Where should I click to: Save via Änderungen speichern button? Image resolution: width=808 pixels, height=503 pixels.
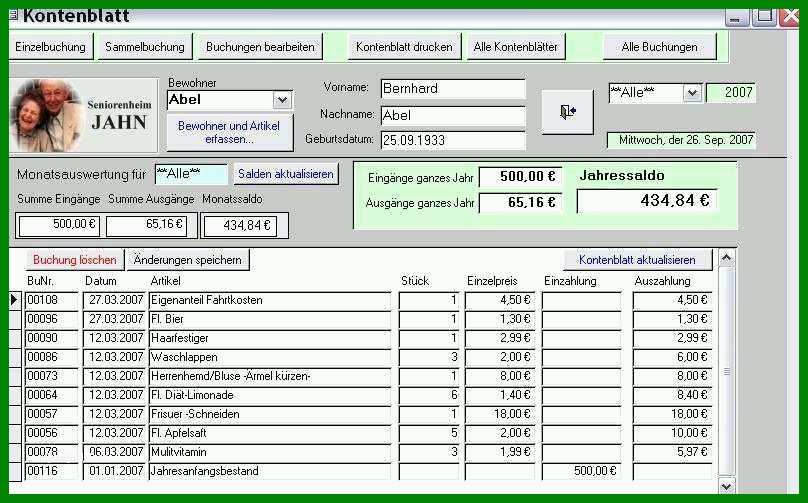[x=188, y=260]
